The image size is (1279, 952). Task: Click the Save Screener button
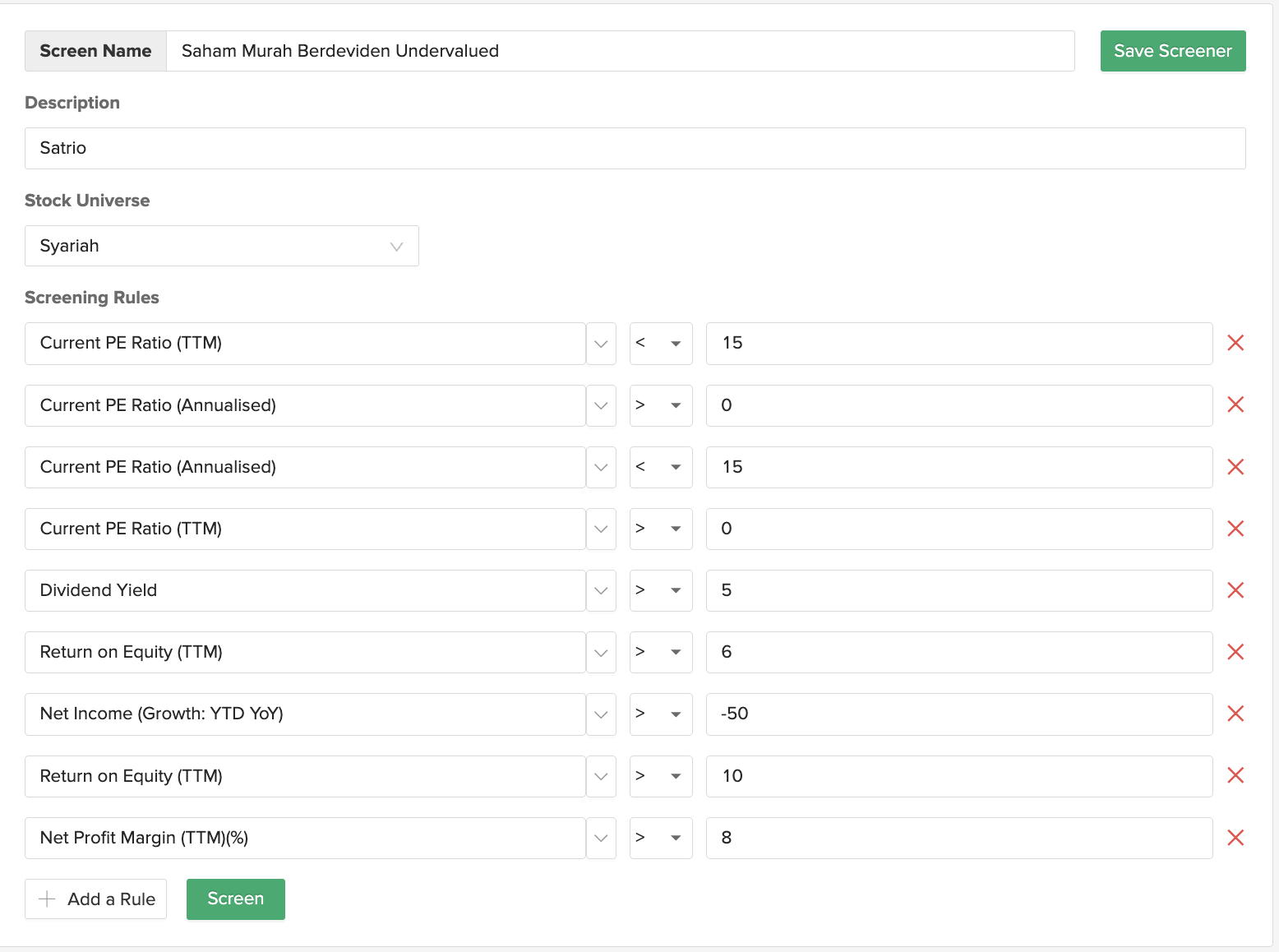tap(1172, 51)
